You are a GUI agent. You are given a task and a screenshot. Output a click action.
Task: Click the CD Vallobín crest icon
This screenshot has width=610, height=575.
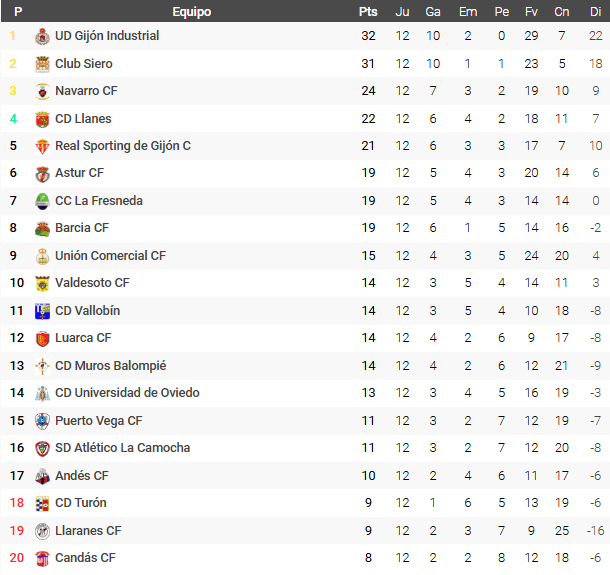click(x=42, y=311)
